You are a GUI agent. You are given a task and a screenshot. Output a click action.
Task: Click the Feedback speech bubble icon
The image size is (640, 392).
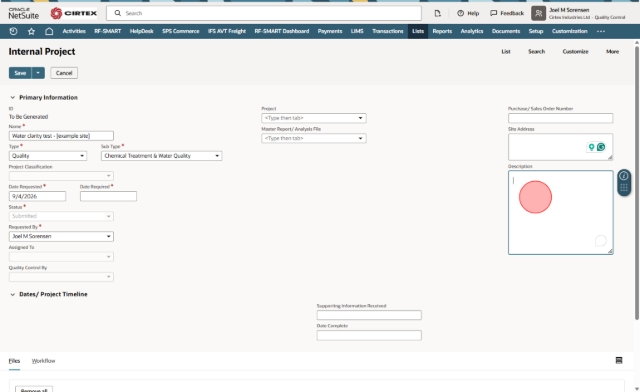tap(493, 13)
